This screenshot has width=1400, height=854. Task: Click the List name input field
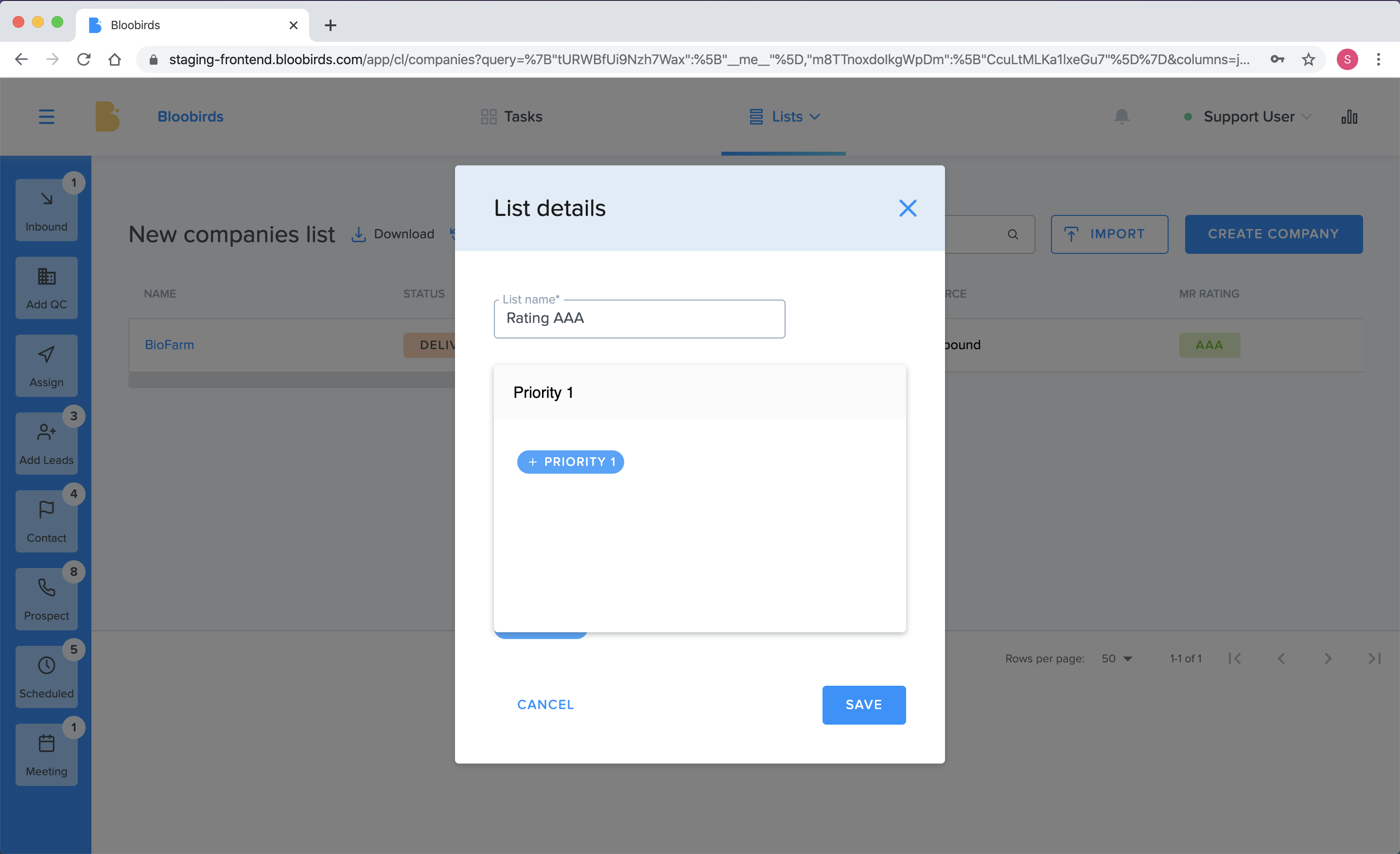tap(639, 319)
